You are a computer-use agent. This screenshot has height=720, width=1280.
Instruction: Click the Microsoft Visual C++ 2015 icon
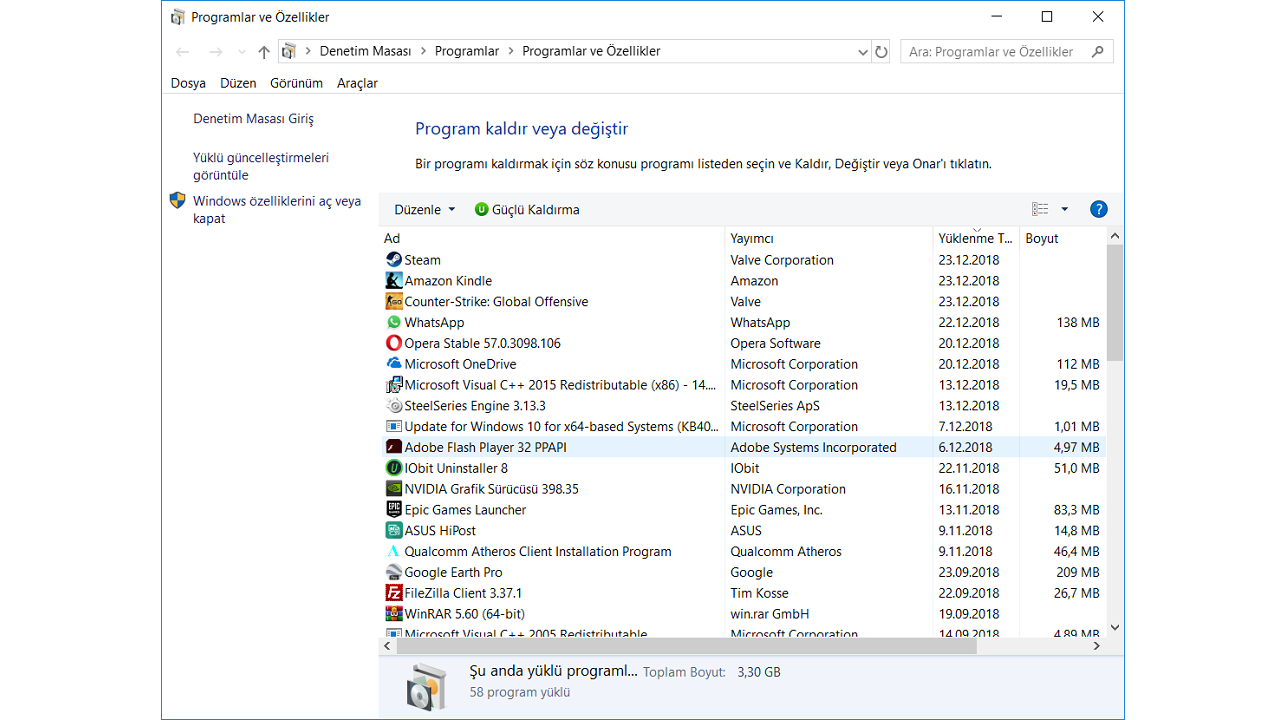coord(394,385)
